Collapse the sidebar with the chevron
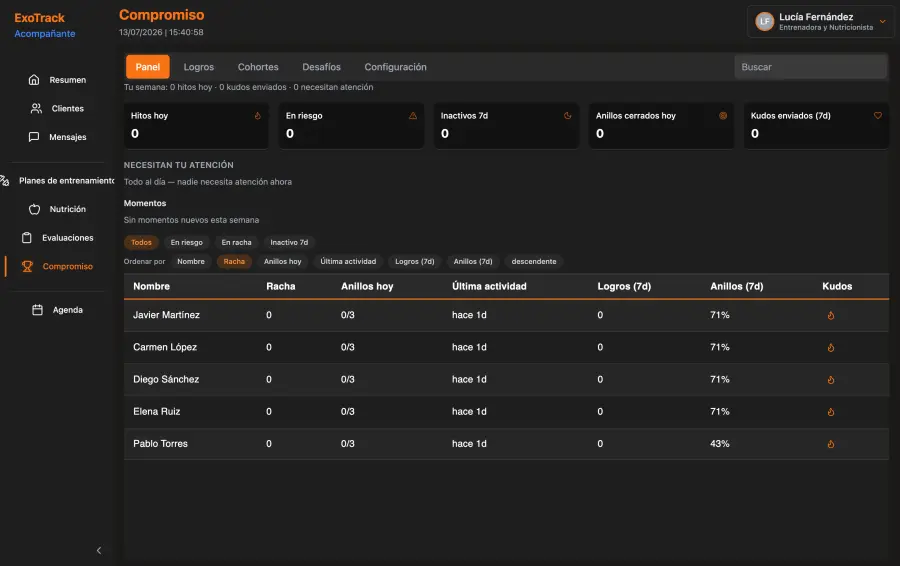 tap(99, 551)
